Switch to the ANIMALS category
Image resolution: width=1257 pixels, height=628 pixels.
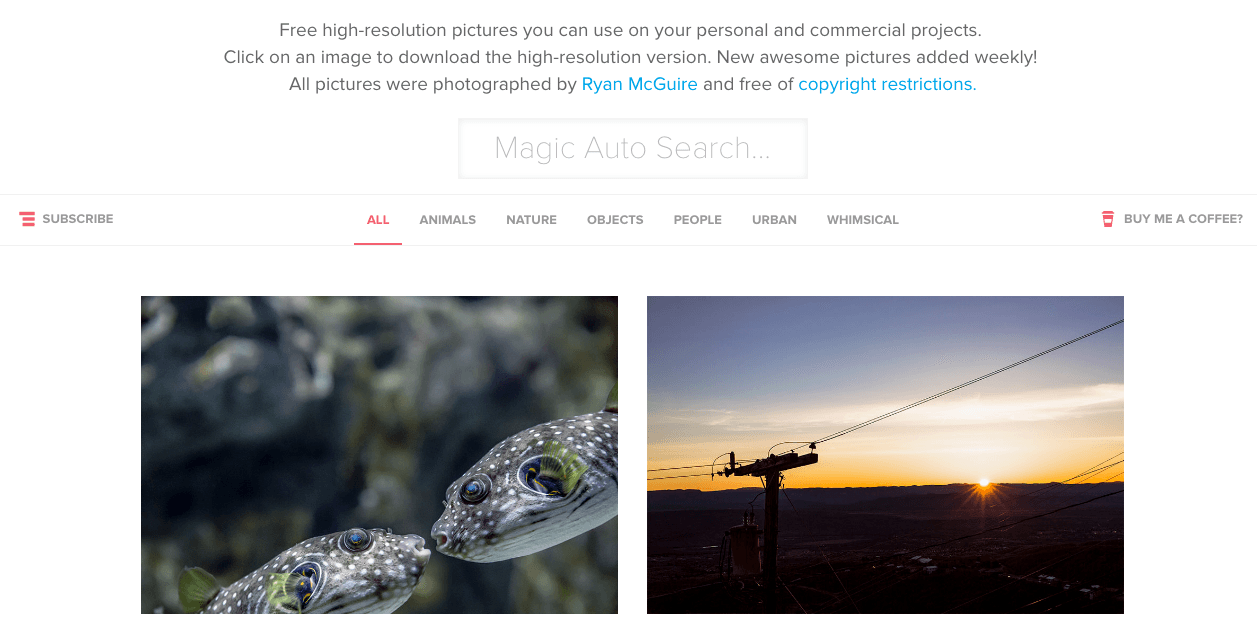(x=447, y=220)
